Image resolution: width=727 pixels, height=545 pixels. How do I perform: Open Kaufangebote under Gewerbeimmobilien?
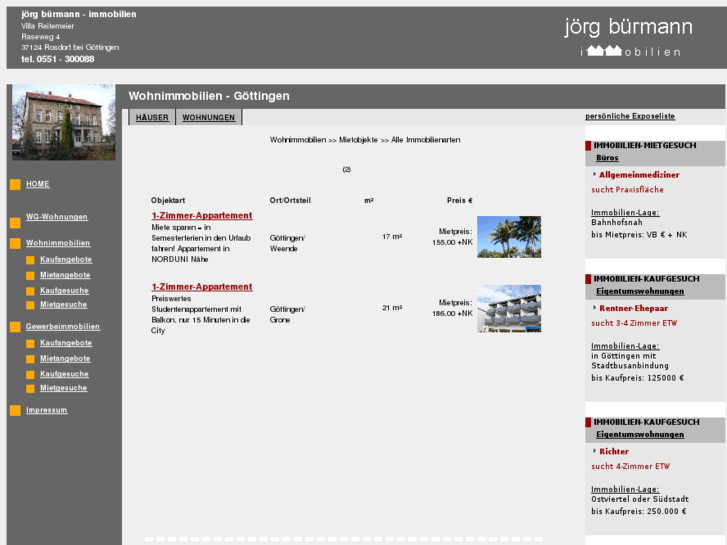66,343
